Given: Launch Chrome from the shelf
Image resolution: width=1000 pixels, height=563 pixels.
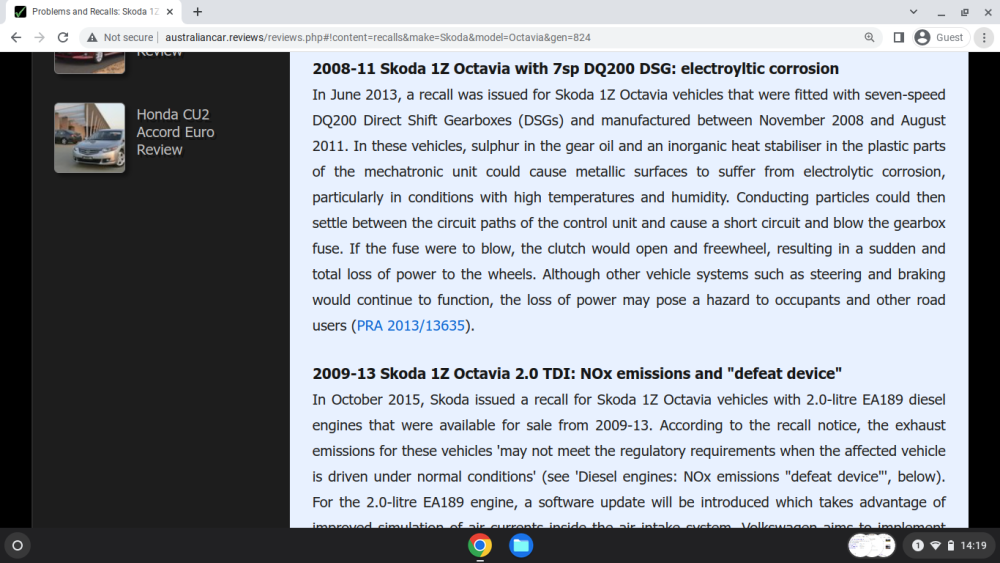Looking at the screenshot, I should (480, 545).
